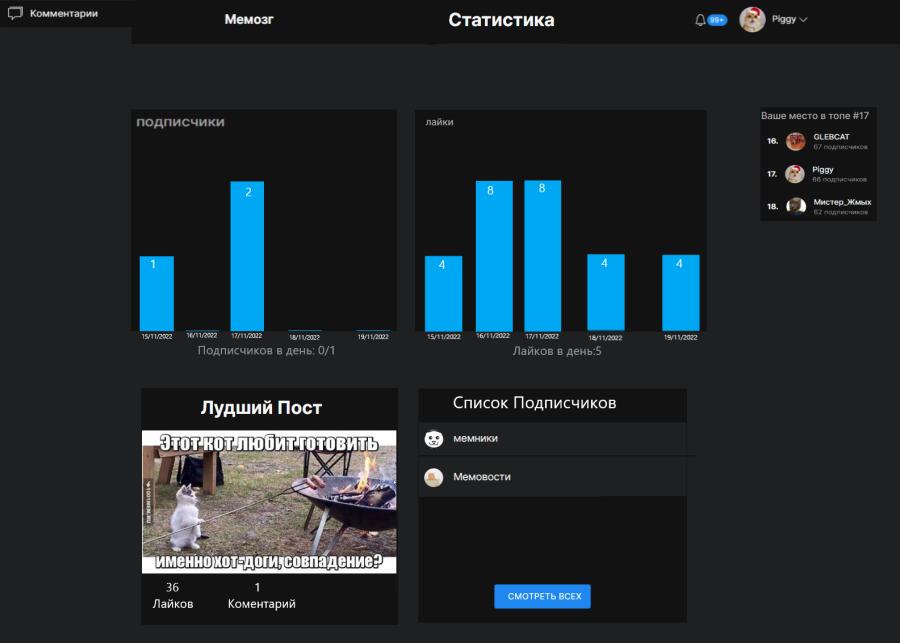Select the 16/11/2022 likes bar showing 8
Image resolution: width=900 pixels, height=643 pixels.
click(494, 255)
